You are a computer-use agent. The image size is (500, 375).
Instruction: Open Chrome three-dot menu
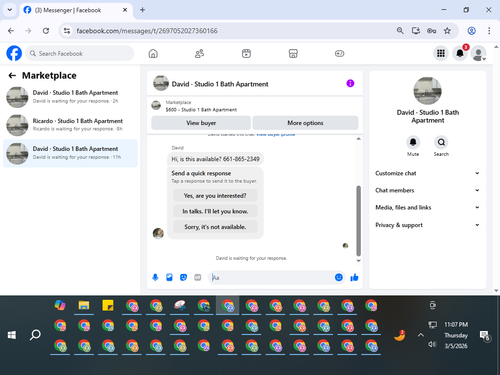point(489,31)
